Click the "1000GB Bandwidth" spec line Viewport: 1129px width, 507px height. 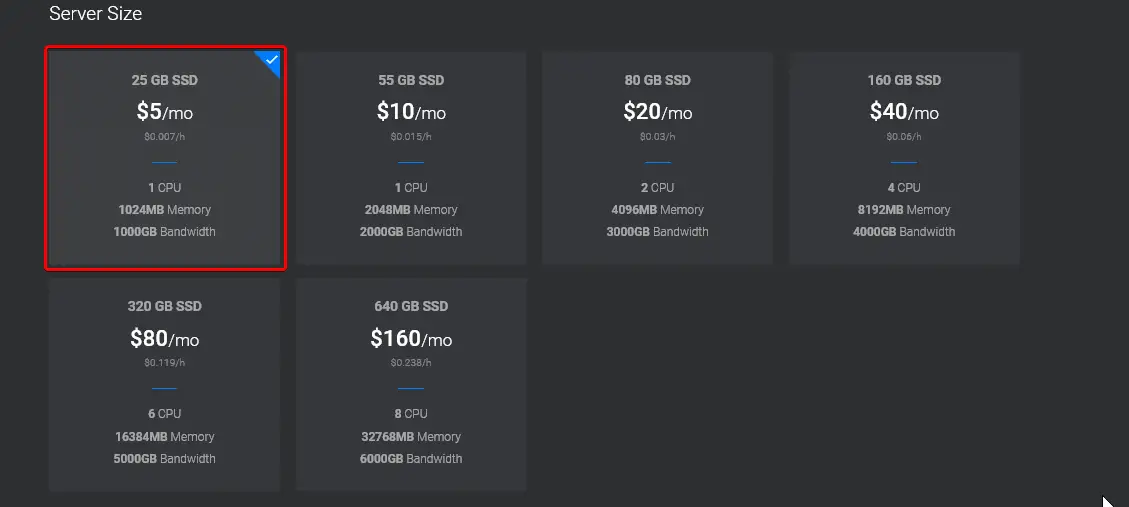(x=165, y=232)
